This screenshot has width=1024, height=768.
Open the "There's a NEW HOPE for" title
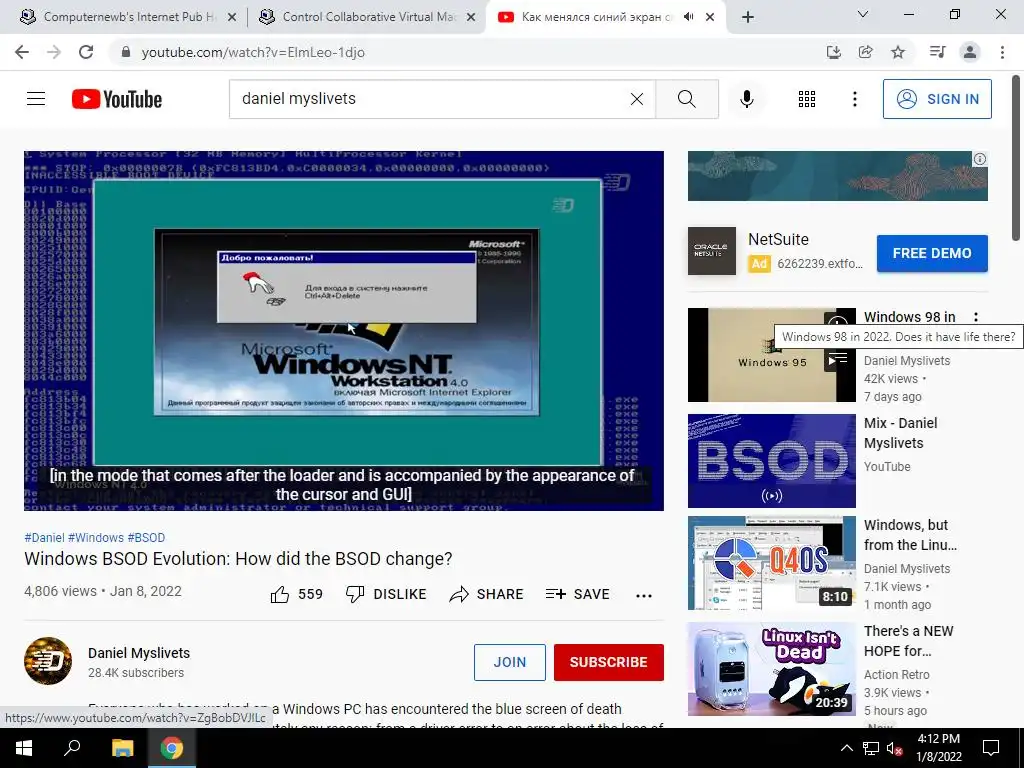tap(908, 641)
